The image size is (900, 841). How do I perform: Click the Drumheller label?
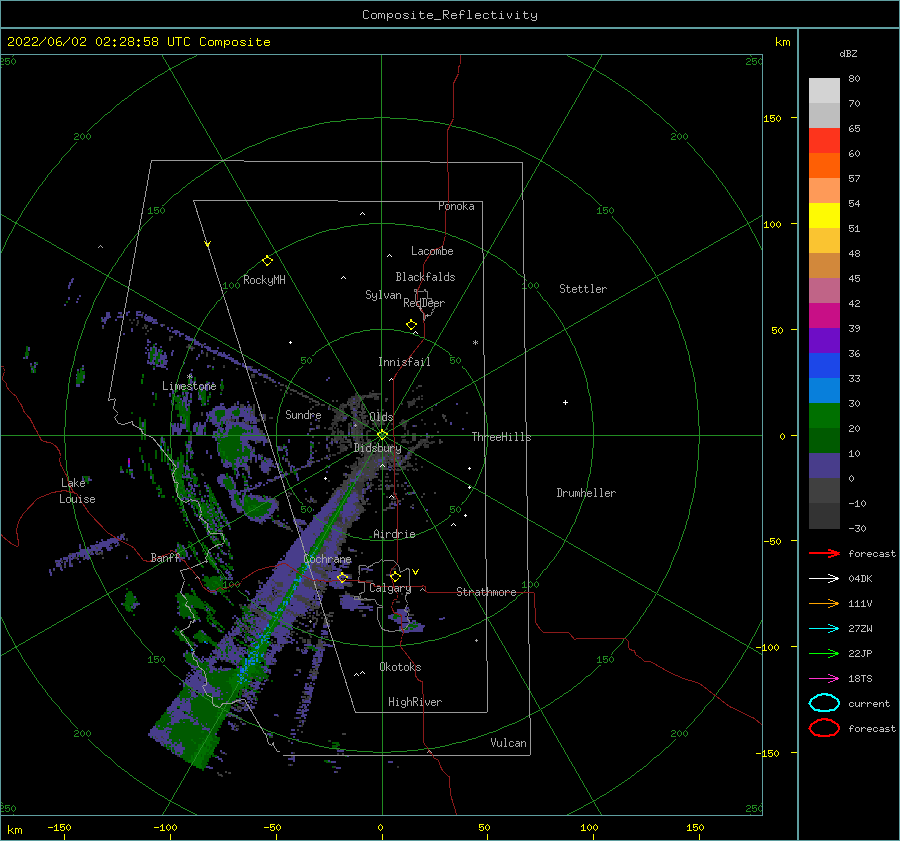point(586,493)
